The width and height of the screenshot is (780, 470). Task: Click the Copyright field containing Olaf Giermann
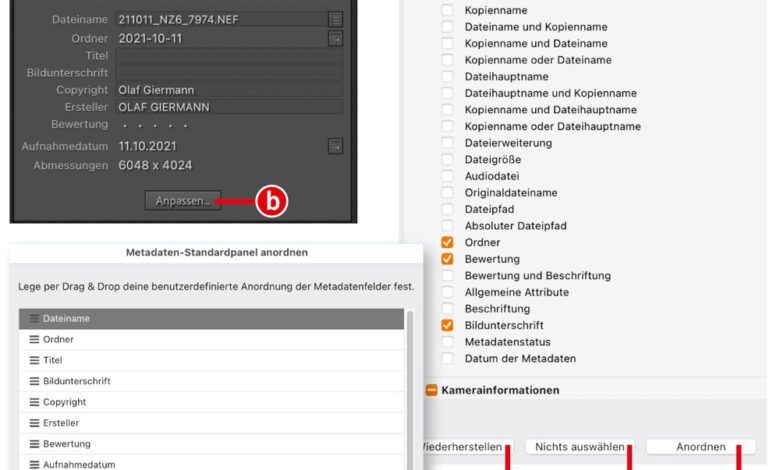click(x=229, y=90)
